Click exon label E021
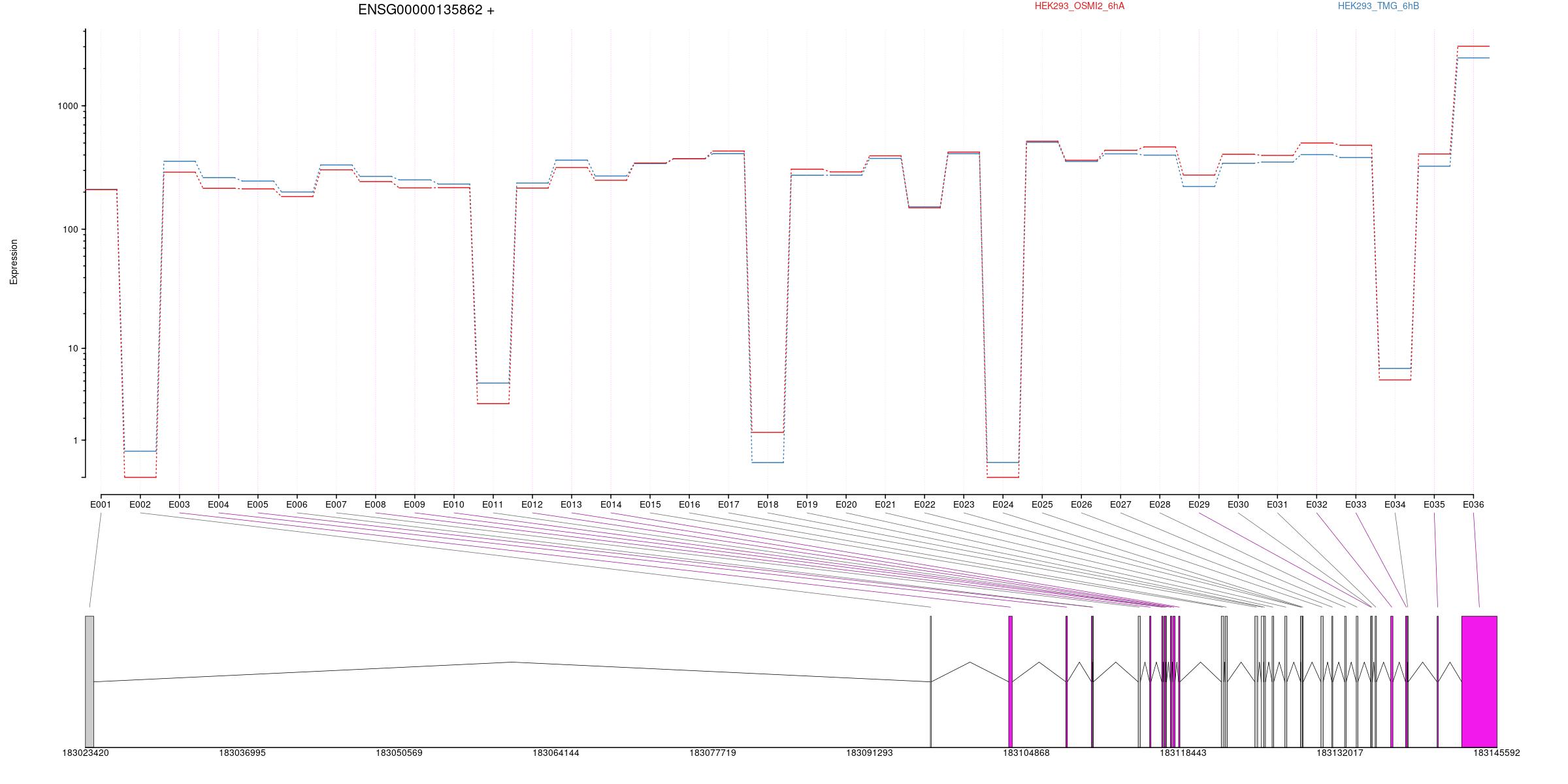 (x=885, y=504)
